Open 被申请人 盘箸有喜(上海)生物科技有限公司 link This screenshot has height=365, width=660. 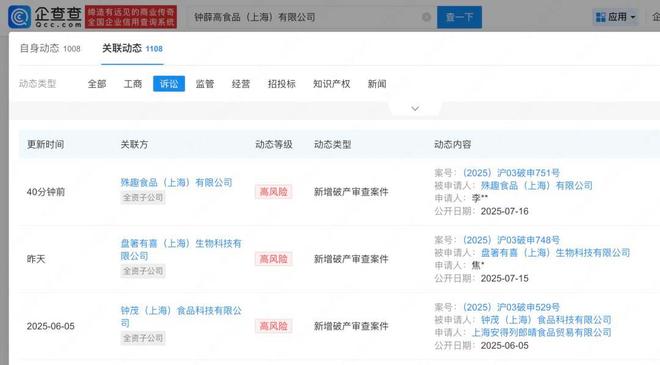tap(556, 253)
